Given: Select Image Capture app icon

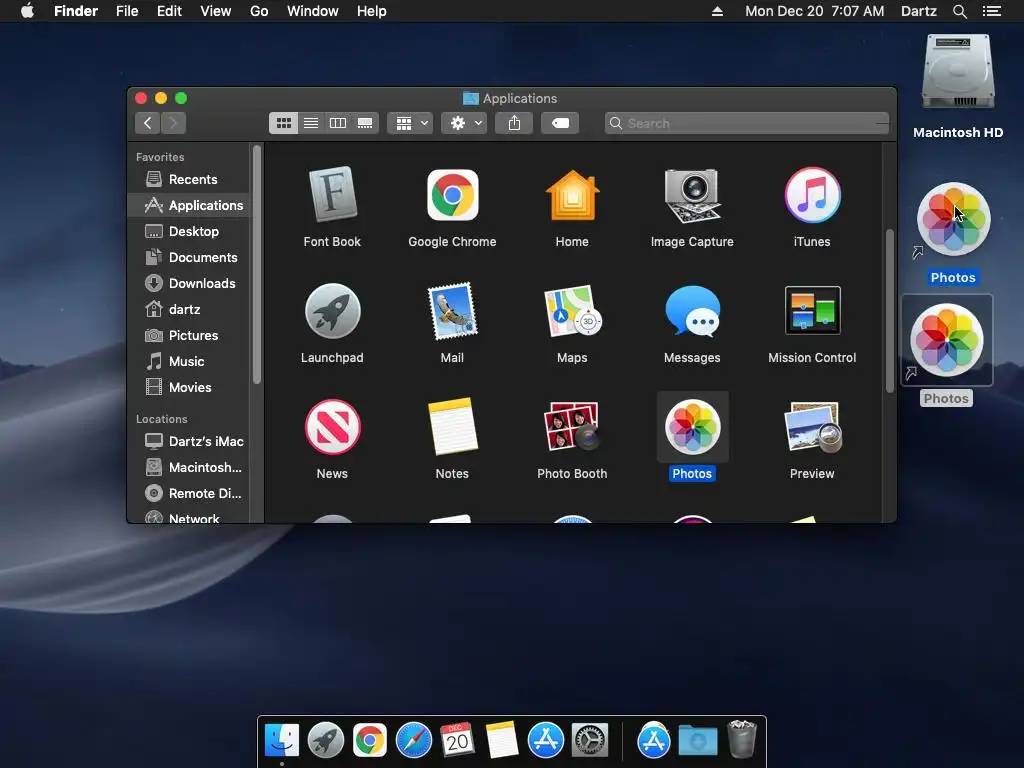Looking at the screenshot, I should [x=692, y=195].
